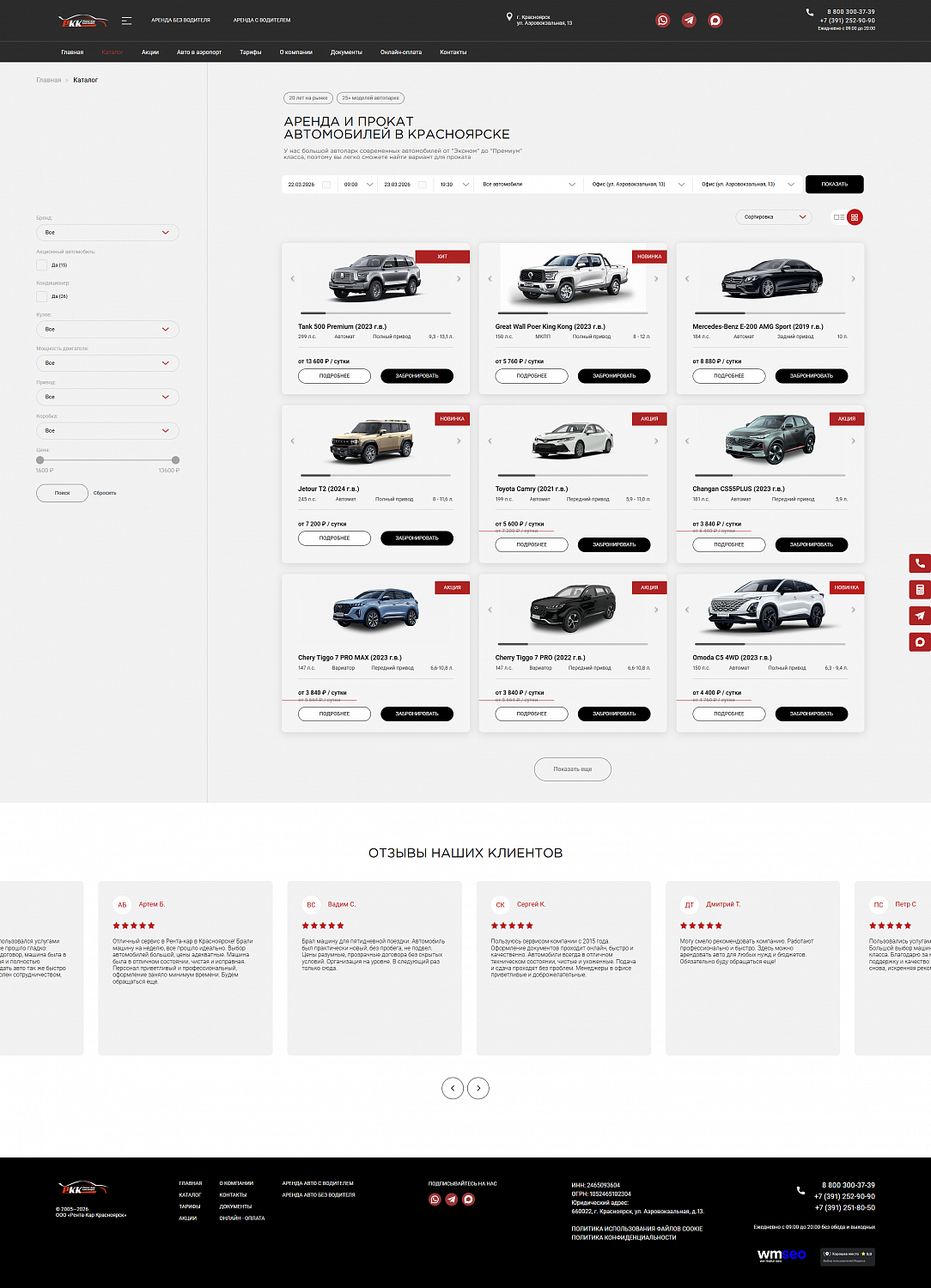
Task: Open the floating red calculator button
Action: [920, 589]
